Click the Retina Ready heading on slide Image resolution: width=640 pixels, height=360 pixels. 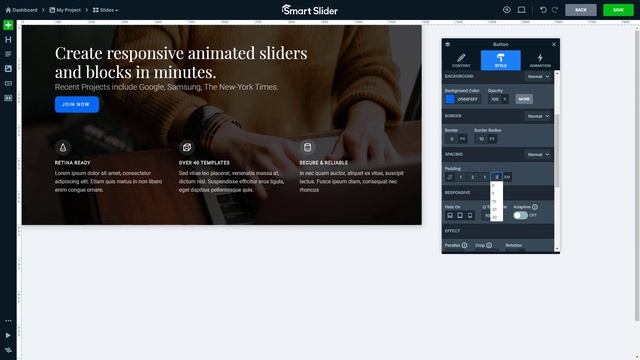coord(73,162)
